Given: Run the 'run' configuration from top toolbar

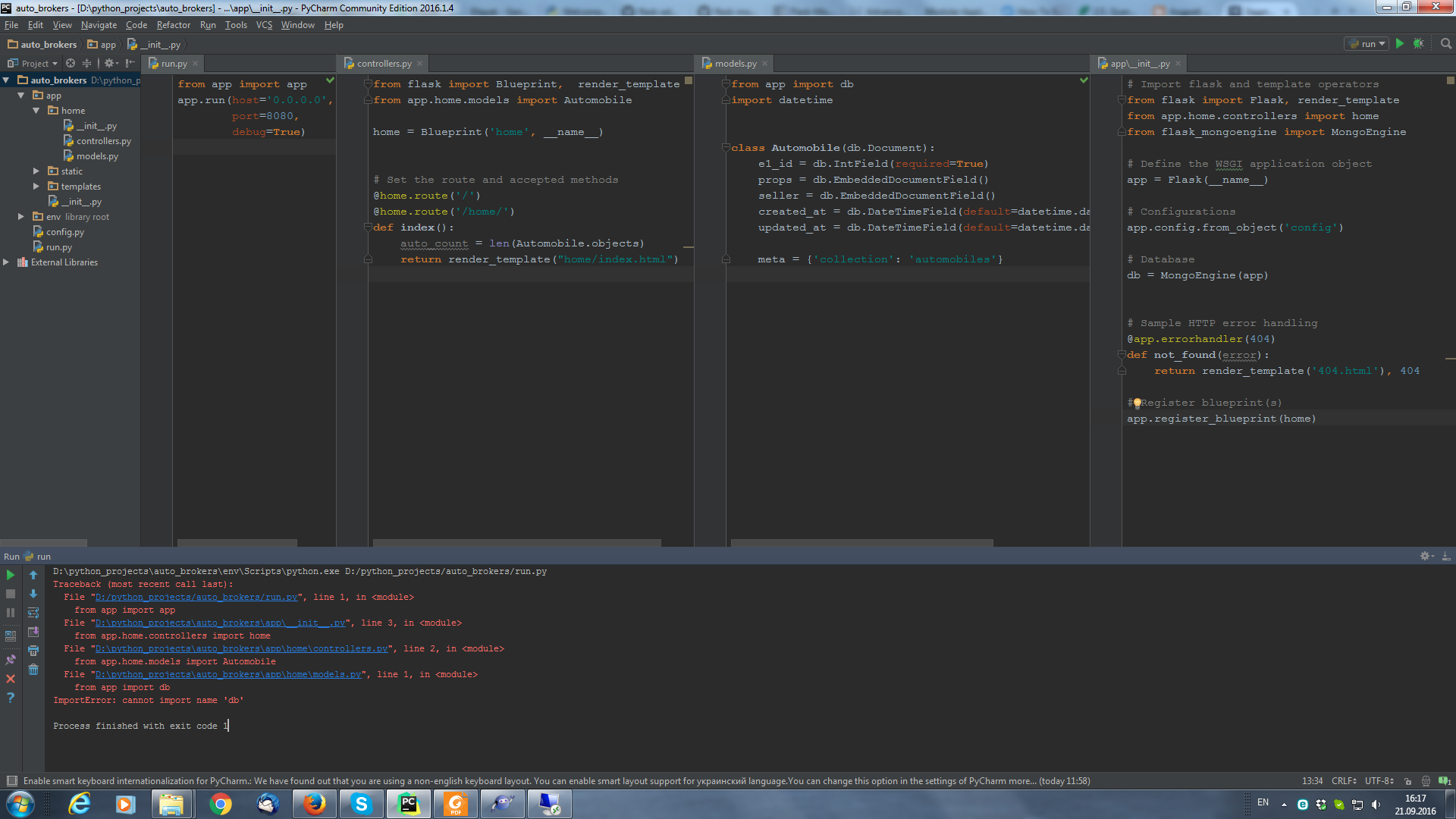Looking at the screenshot, I should (1400, 44).
